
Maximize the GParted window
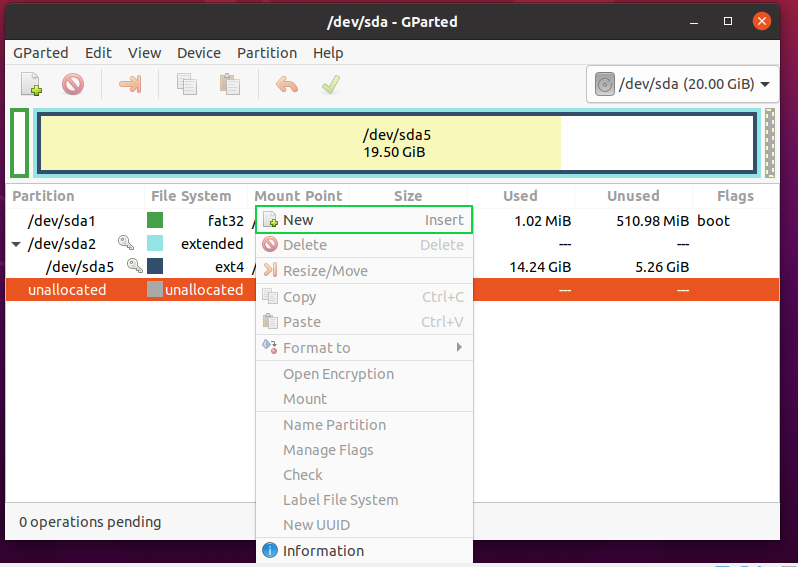coord(728,21)
